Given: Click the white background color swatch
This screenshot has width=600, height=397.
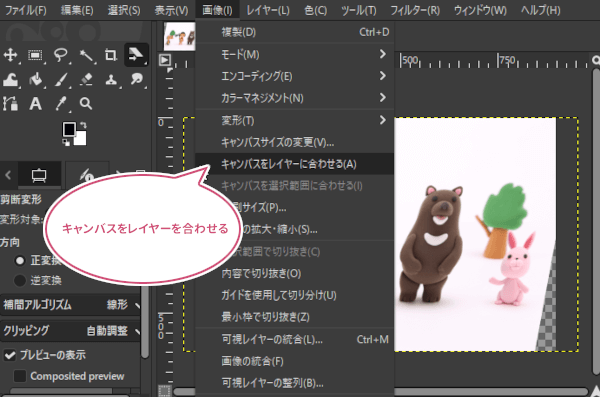Looking at the screenshot, I should tap(80, 139).
